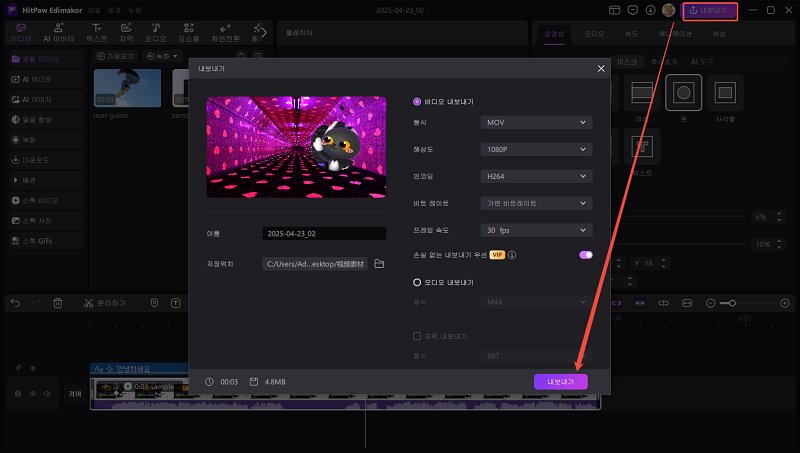Open the format dropdown showing MOV
The image size is (800, 453).
coord(536,122)
